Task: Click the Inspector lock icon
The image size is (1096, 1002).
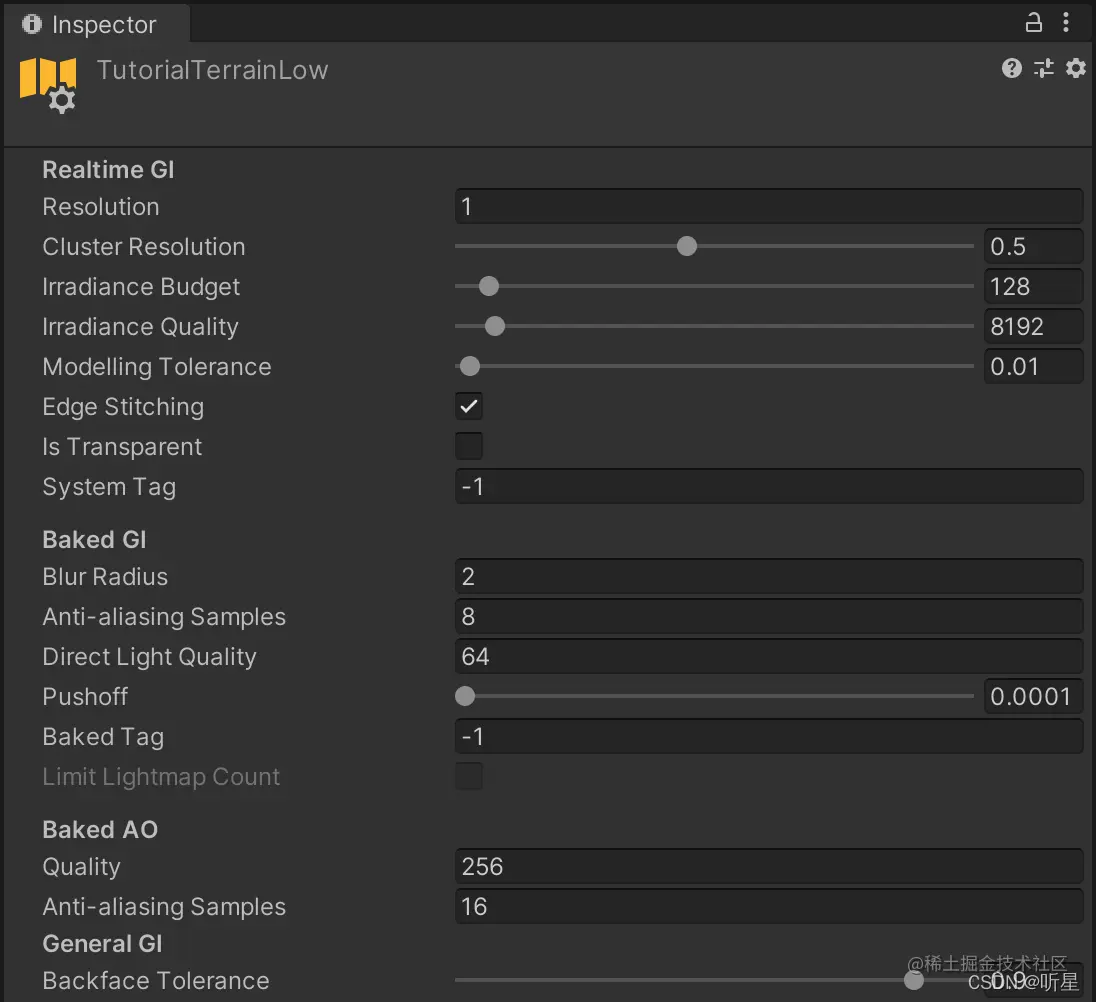Action: [1033, 22]
